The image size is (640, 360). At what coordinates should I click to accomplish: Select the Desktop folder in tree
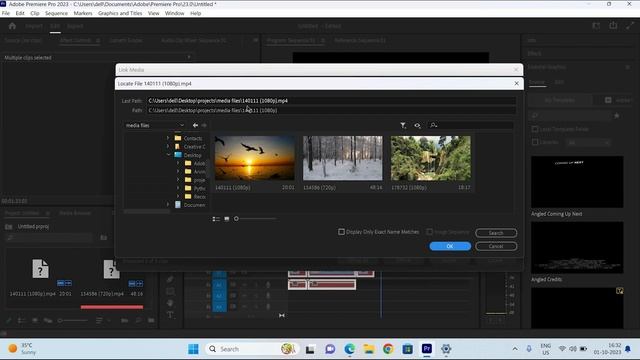tap(192, 155)
